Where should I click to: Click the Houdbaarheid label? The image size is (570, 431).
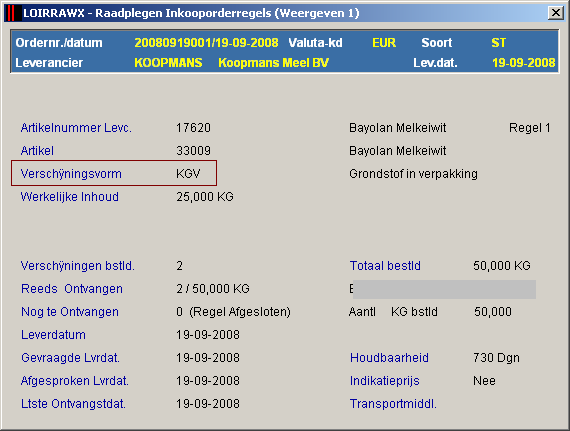pyautogui.click(x=389, y=358)
